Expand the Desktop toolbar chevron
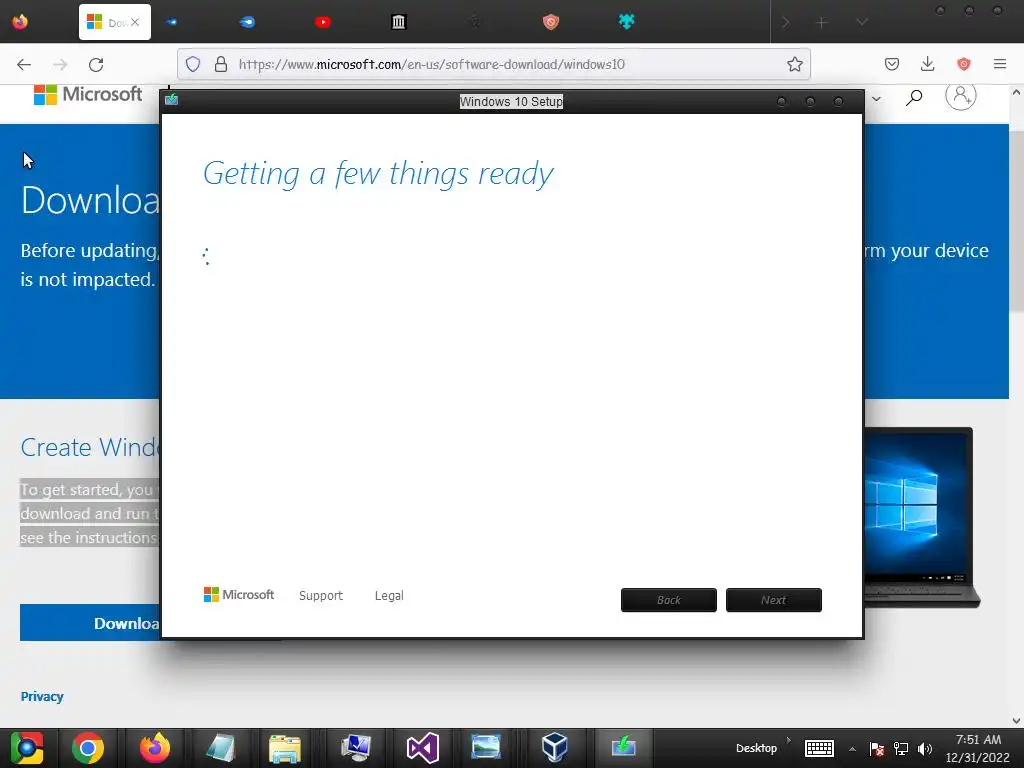Image resolution: width=1024 pixels, height=768 pixels. pyautogui.click(x=789, y=741)
